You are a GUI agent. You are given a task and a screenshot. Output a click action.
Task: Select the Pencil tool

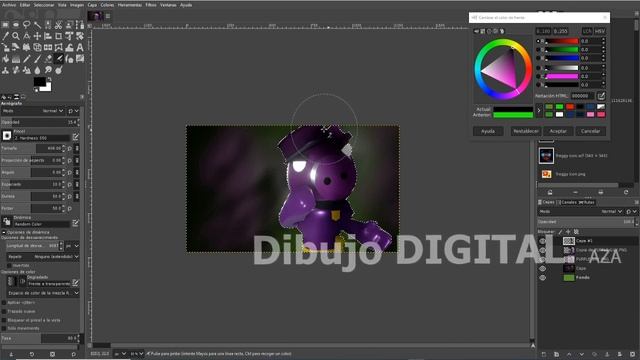[27, 59]
